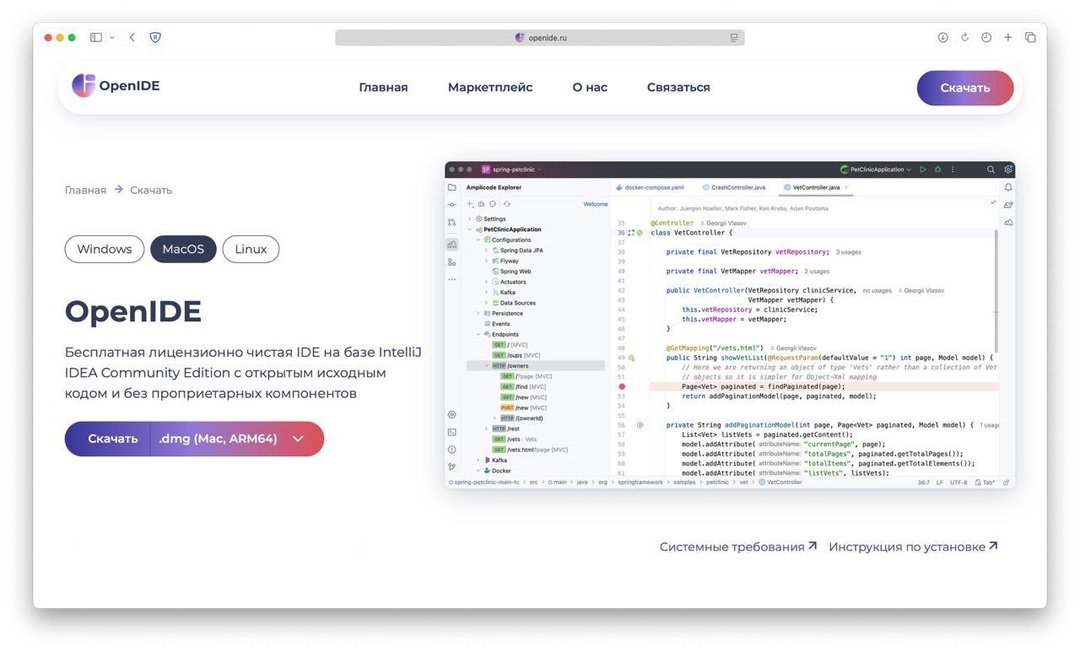Switch to the docker-compose.yaml editor tab

tap(656, 186)
